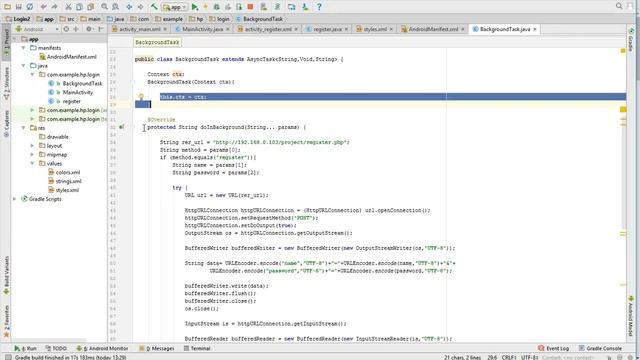The width and height of the screenshot is (640, 360).
Task: Select the drawable folder
Action: coord(53,137)
